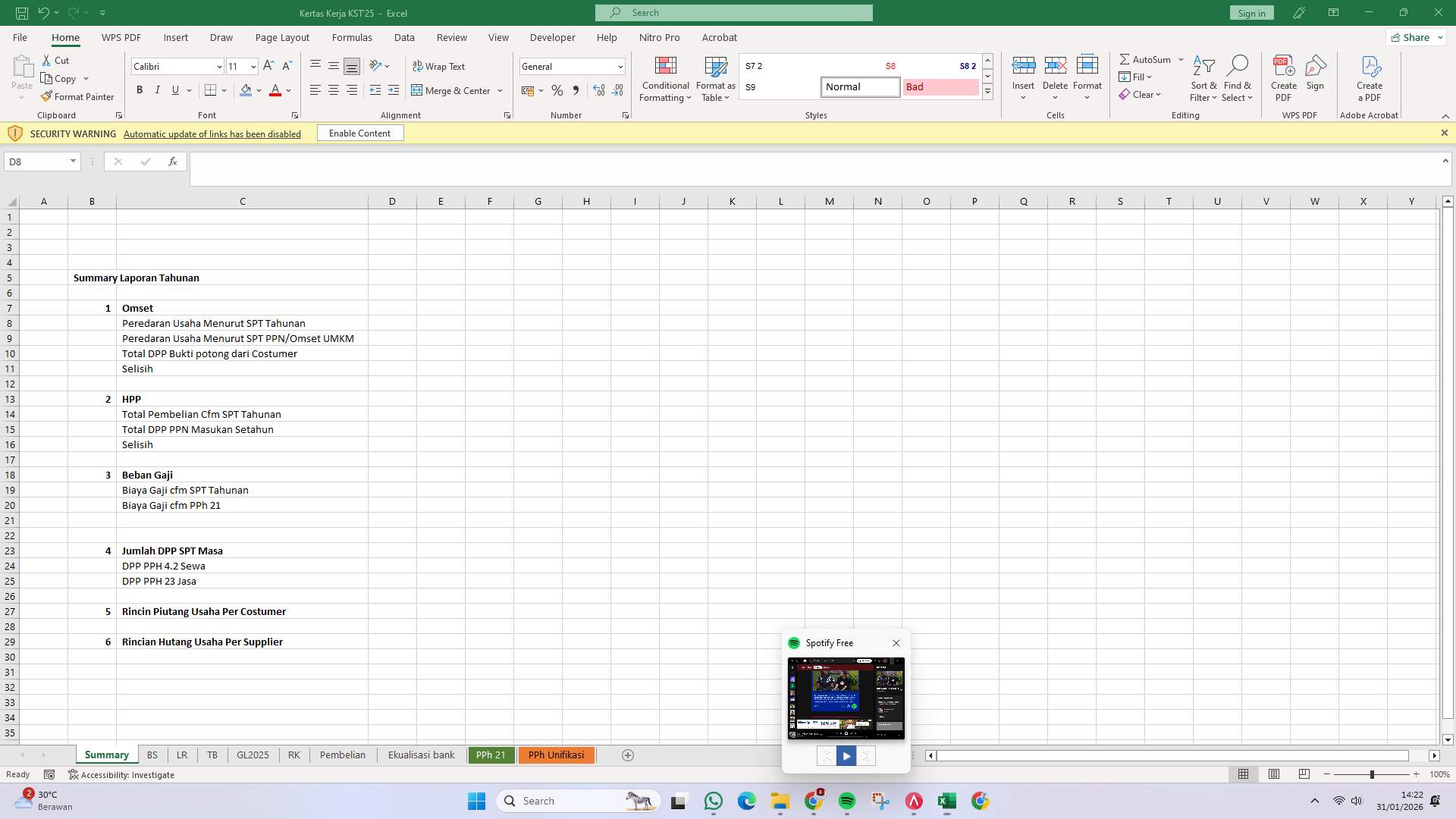Click the Increase Decimal icon
1456x819 pixels.
click(x=598, y=90)
